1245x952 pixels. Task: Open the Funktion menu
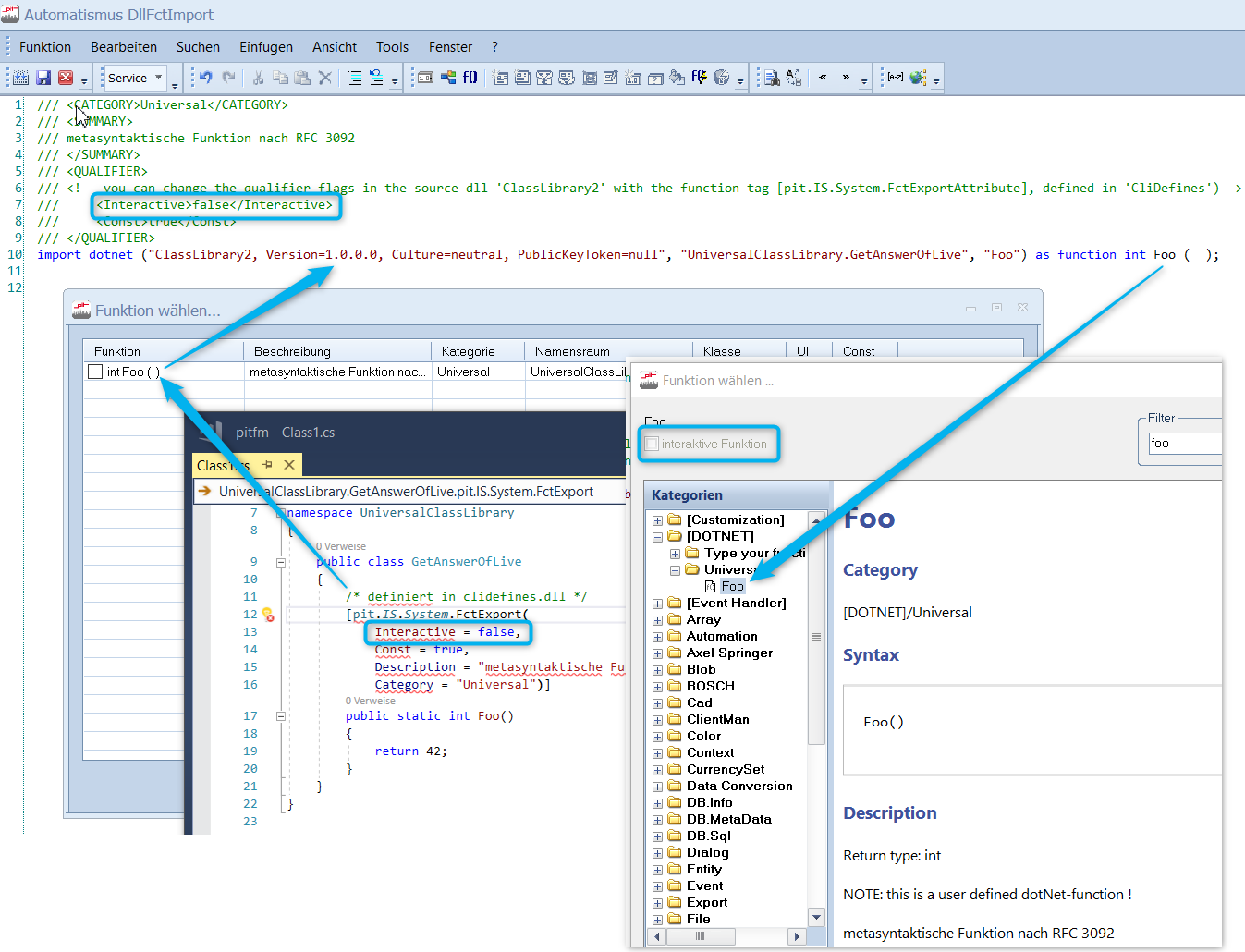45,47
